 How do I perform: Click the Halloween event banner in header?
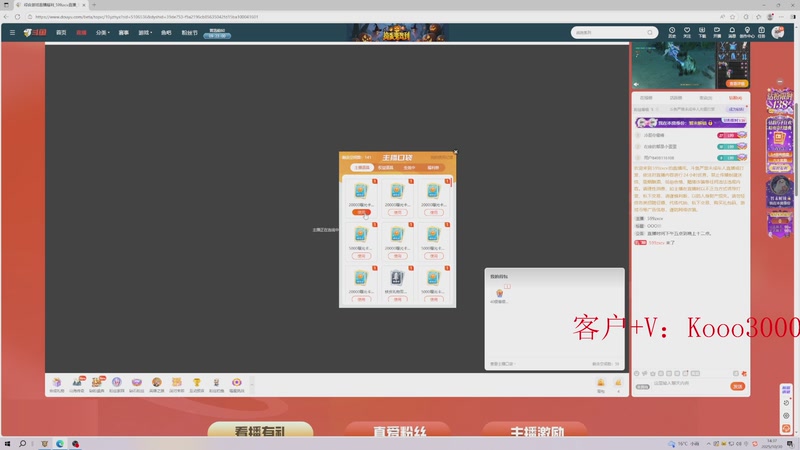point(397,32)
